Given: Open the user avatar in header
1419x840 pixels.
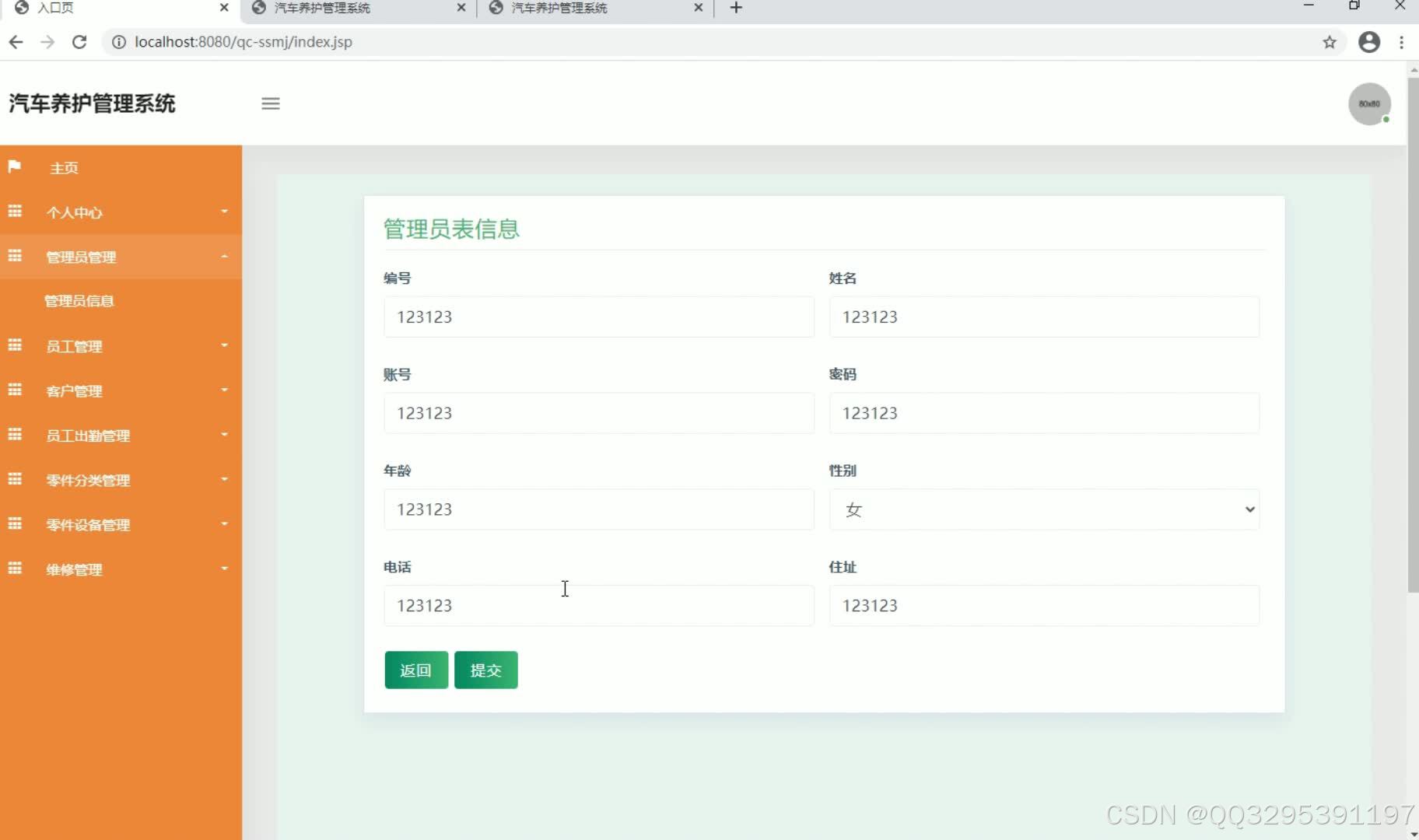Looking at the screenshot, I should point(1369,103).
